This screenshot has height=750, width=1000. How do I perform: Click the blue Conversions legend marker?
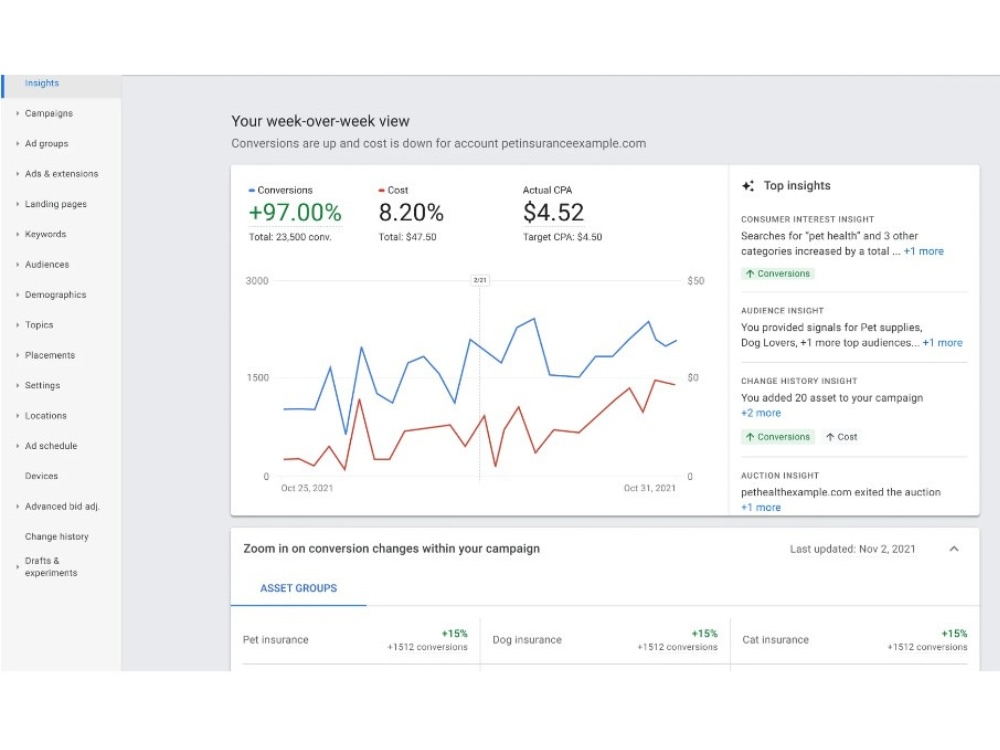coord(252,190)
